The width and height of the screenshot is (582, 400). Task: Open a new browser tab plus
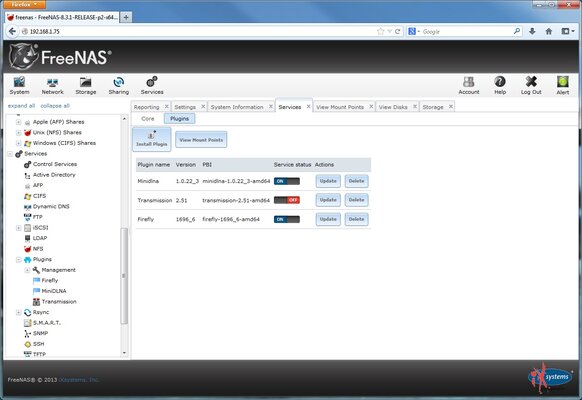(x=126, y=17)
